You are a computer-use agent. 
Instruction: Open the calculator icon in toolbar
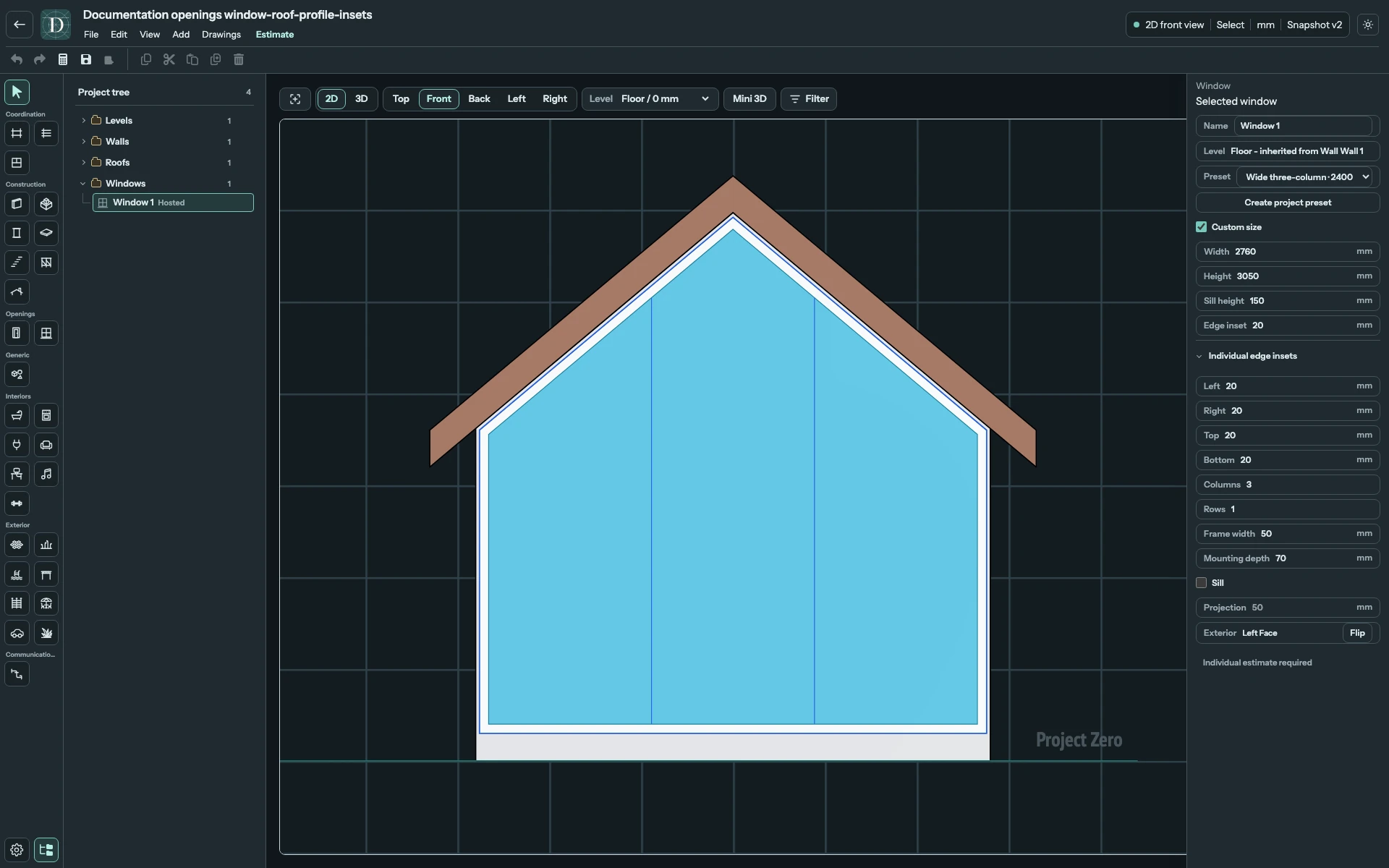point(63,59)
